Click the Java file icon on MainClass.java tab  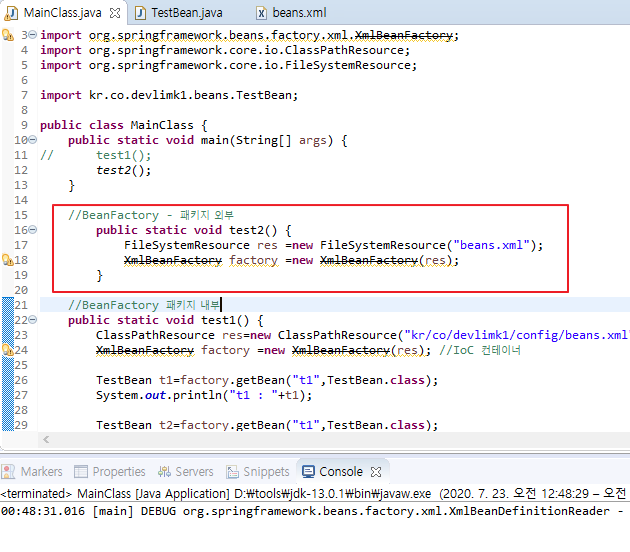coord(11,13)
